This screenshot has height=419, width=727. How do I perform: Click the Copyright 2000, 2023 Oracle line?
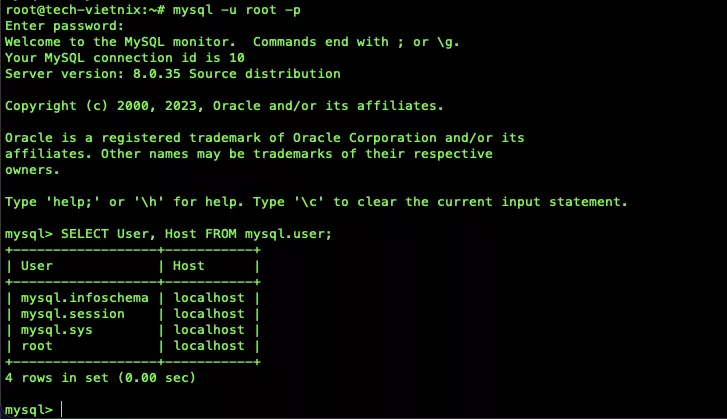(224, 106)
